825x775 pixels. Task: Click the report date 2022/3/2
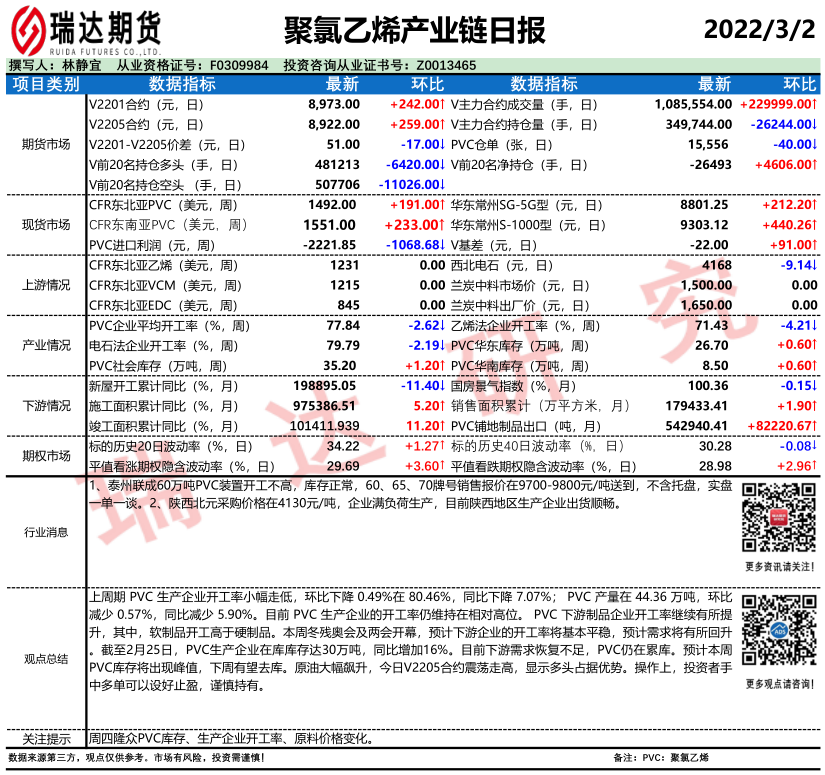[x=759, y=29]
